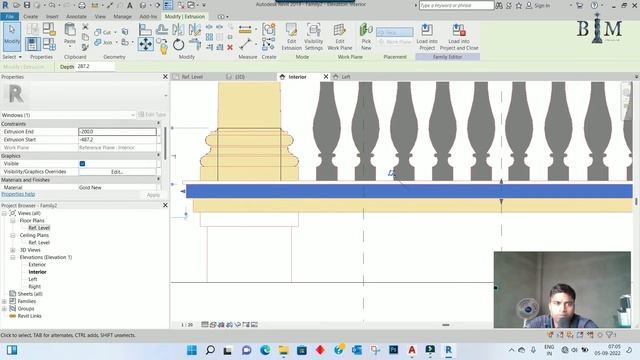This screenshot has width=640, height=360.
Task: Click the 1:20 view scale
Action: (x=187, y=325)
